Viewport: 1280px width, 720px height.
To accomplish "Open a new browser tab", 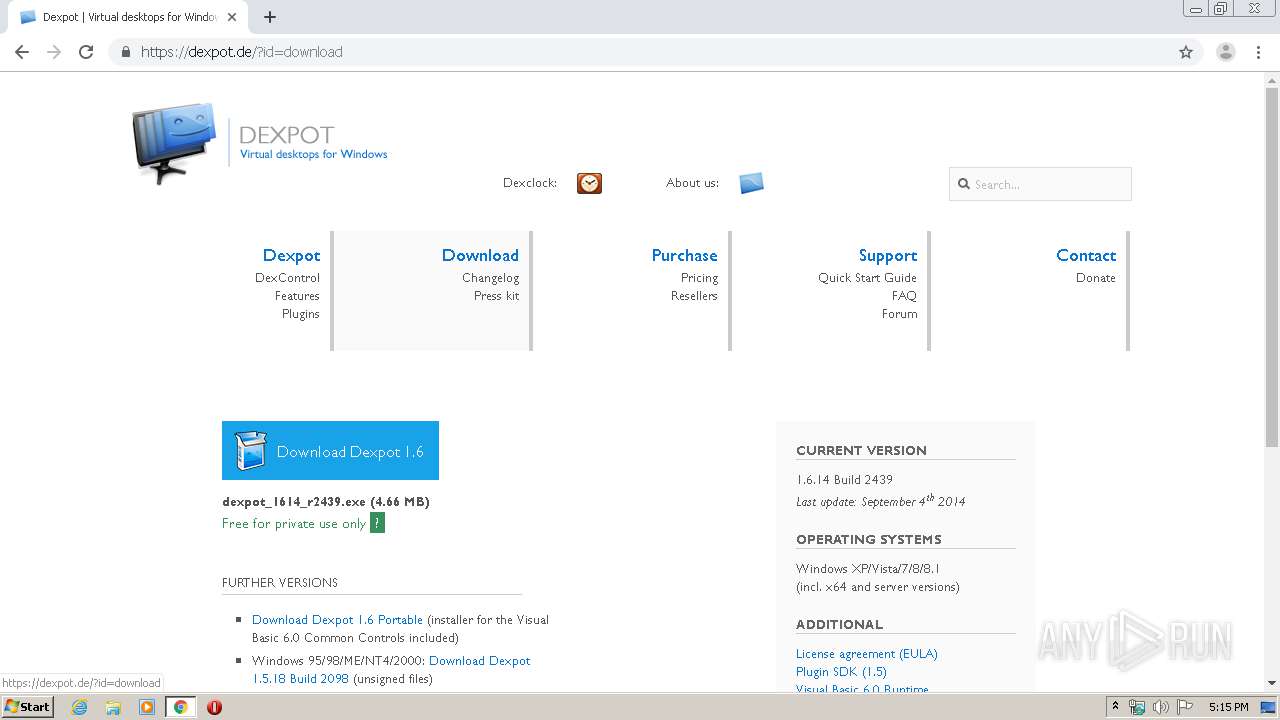I will (270, 17).
